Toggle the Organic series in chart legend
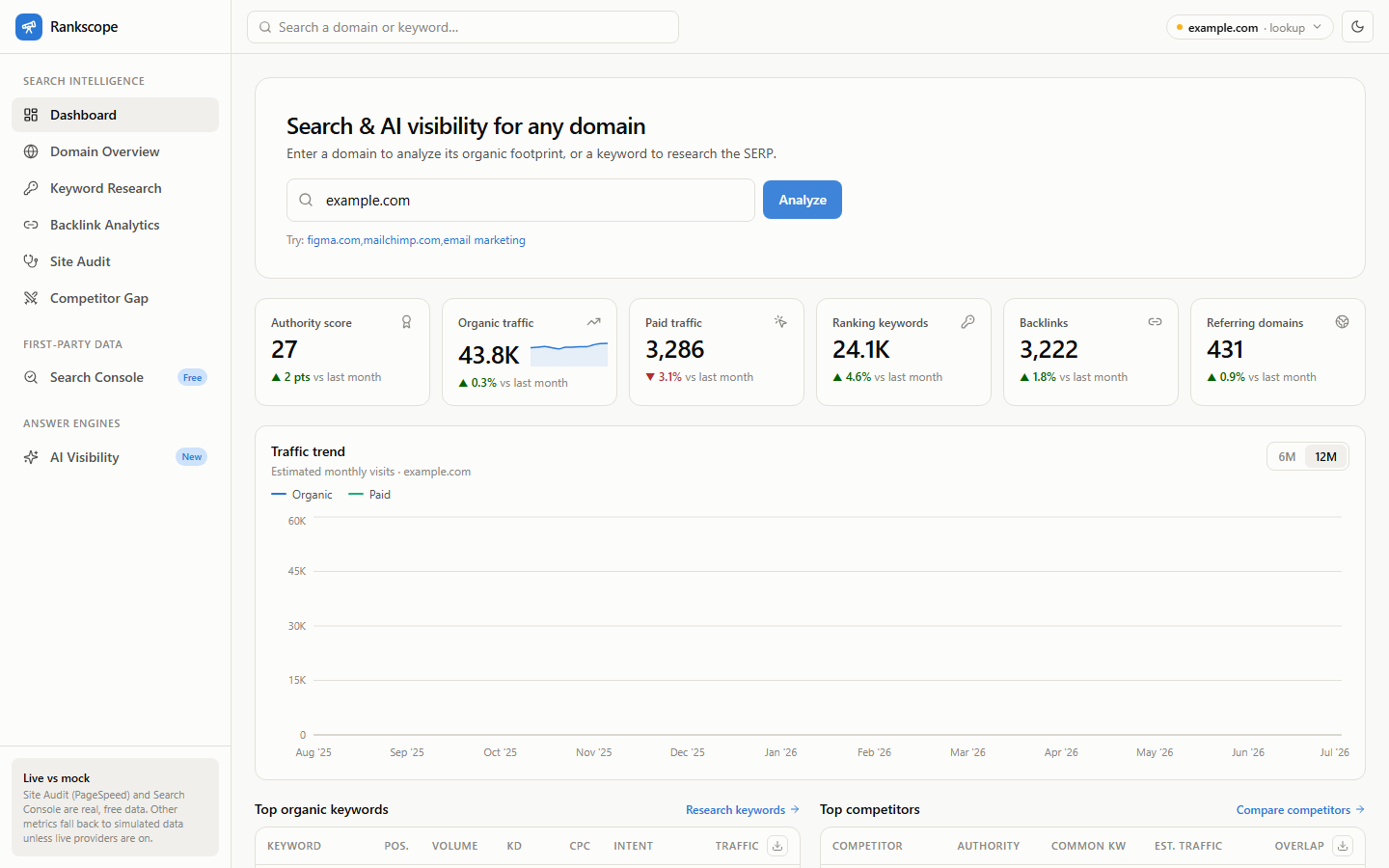 tap(302, 495)
